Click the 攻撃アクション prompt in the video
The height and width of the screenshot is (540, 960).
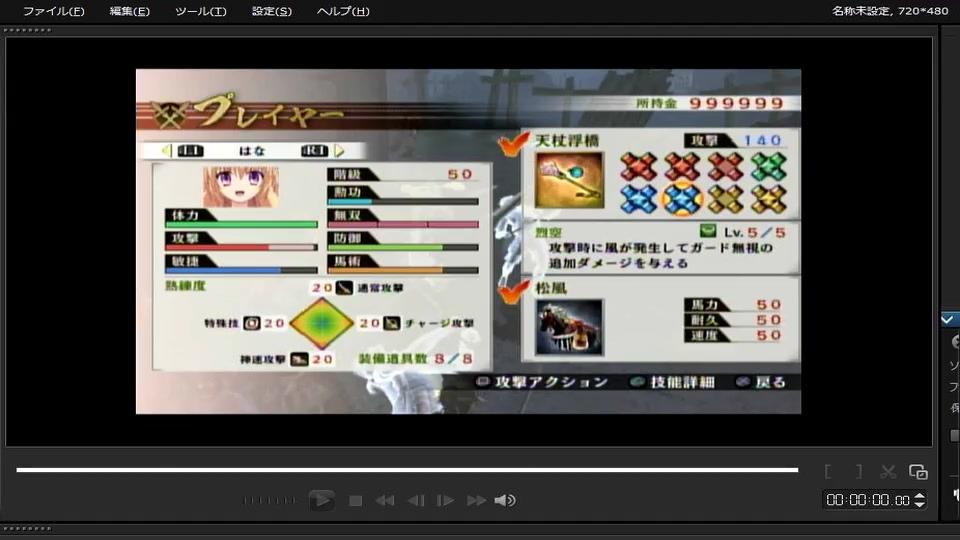tap(542, 382)
